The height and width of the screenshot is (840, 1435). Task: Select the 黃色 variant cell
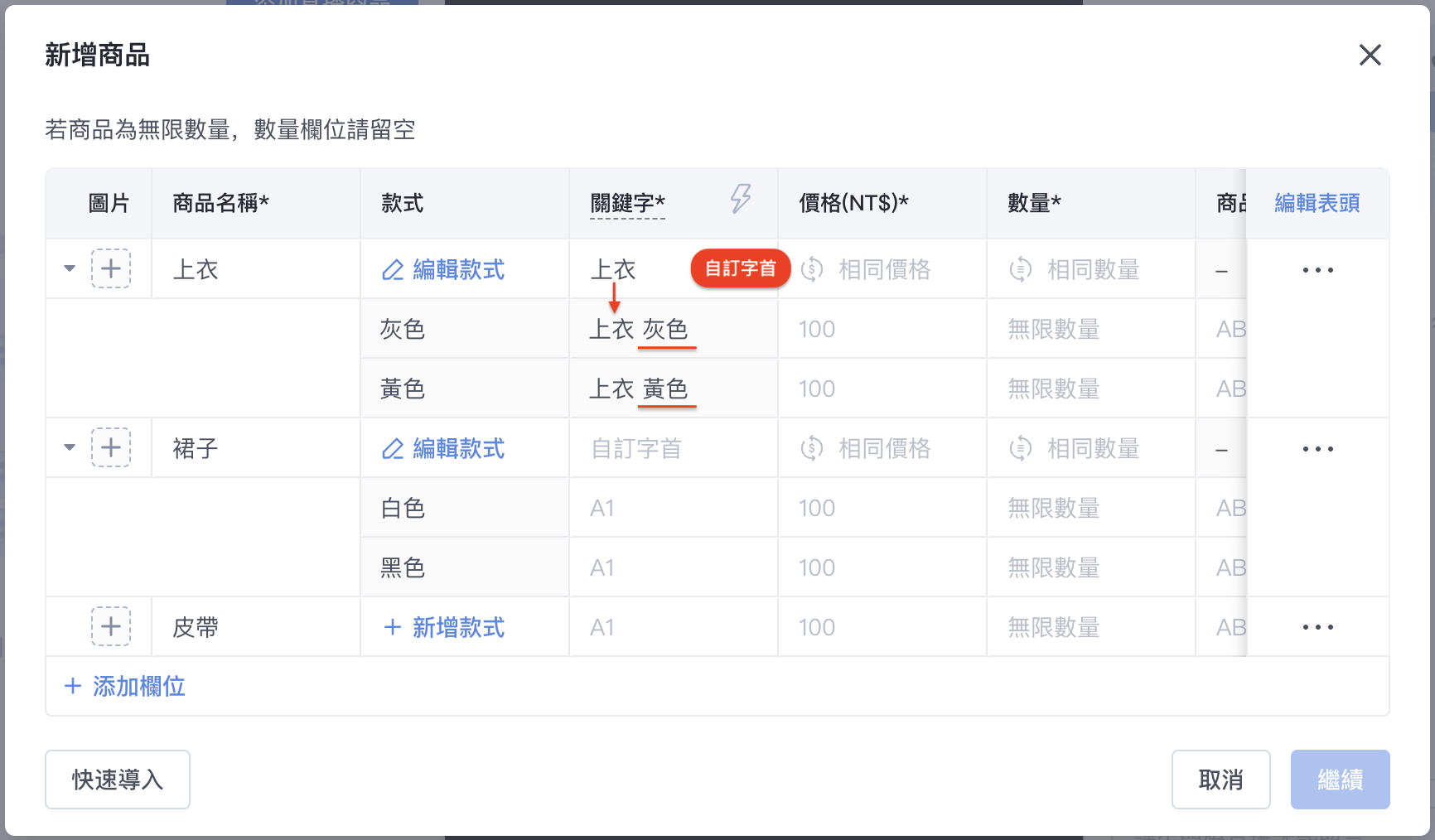(x=465, y=389)
